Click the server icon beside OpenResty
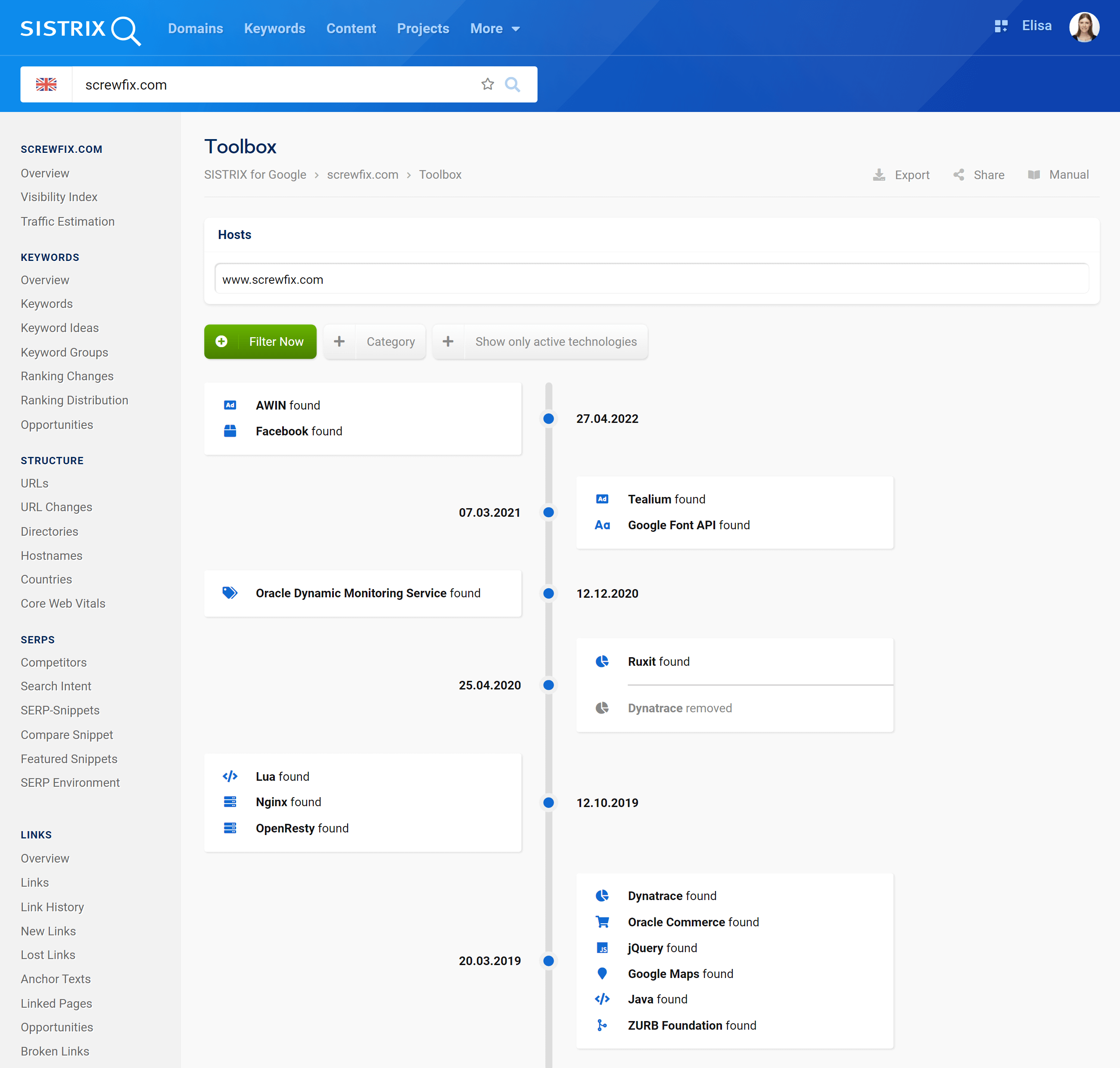 point(230,828)
